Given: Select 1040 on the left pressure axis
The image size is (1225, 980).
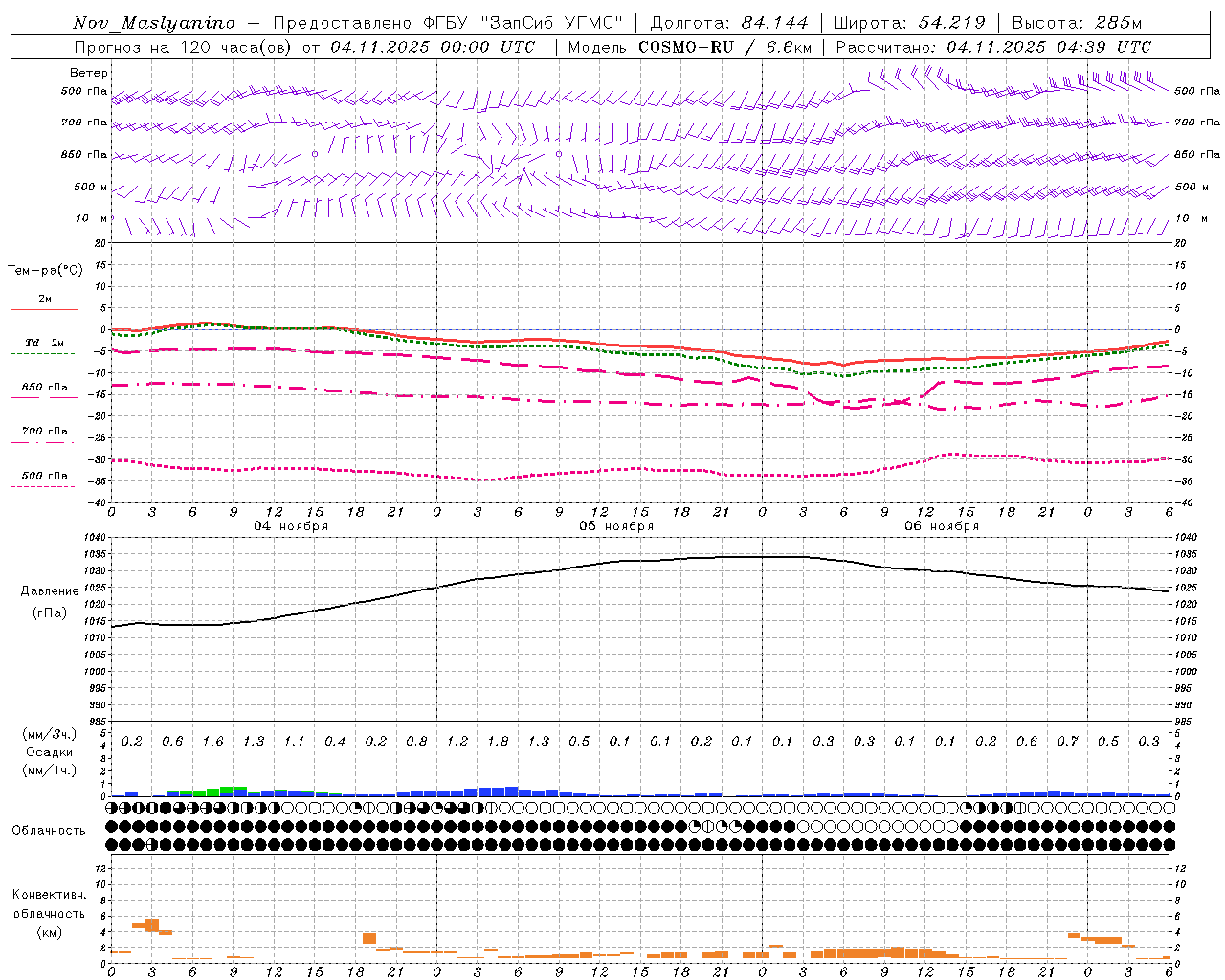Looking at the screenshot, I should (x=94, y=538).
